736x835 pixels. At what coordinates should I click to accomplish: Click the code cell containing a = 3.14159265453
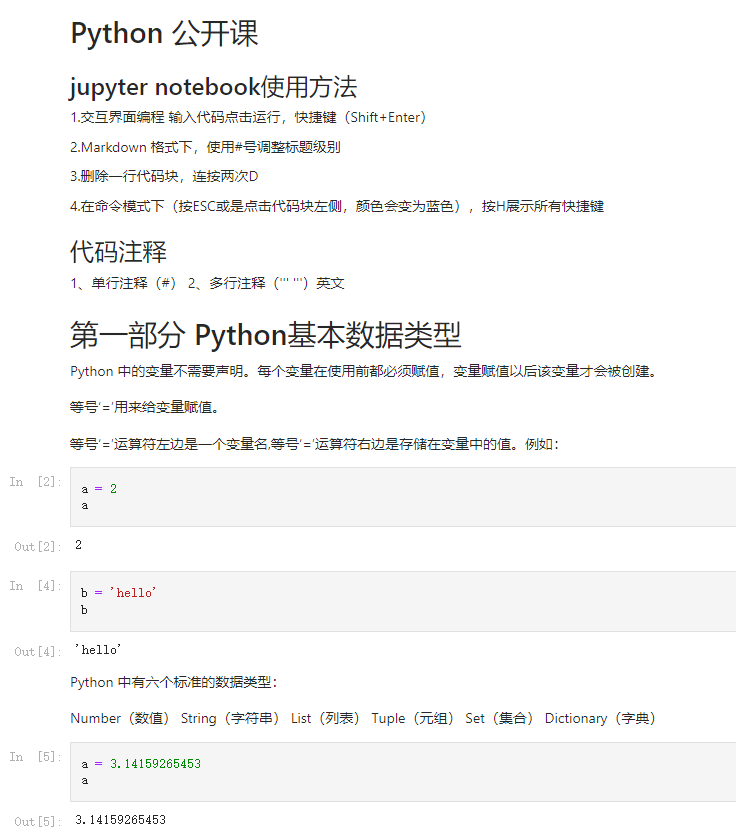pyautogui.click(x=403, y=772)
